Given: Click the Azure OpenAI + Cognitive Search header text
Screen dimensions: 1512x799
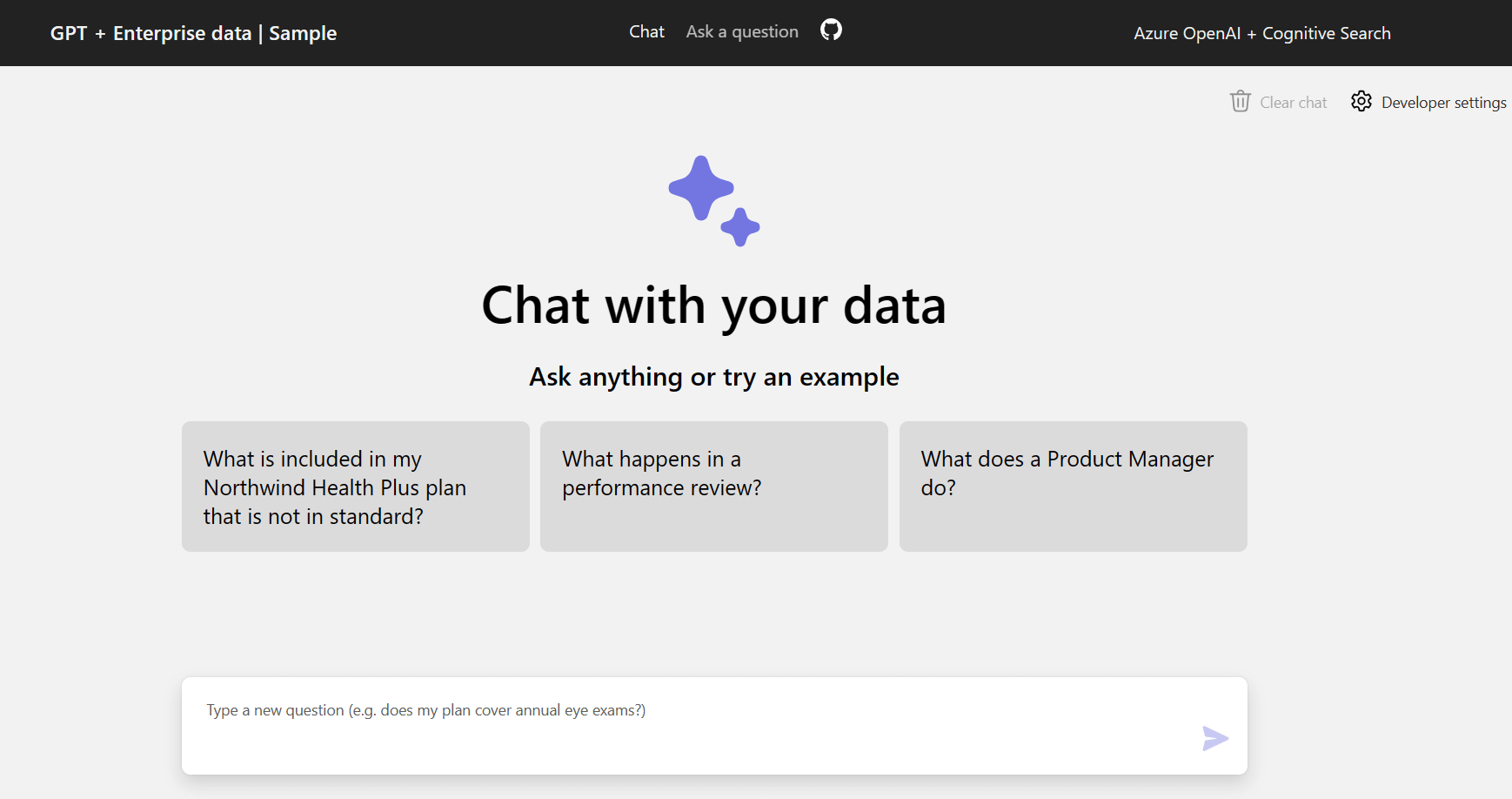Looking at the screenshot, I should tap(1261, 33).
